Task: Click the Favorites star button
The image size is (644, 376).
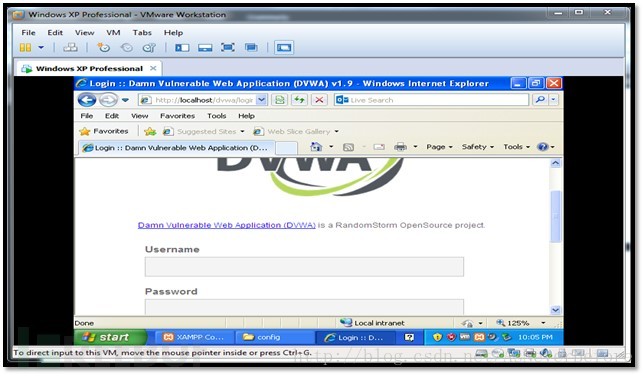Action: [104, 131]
